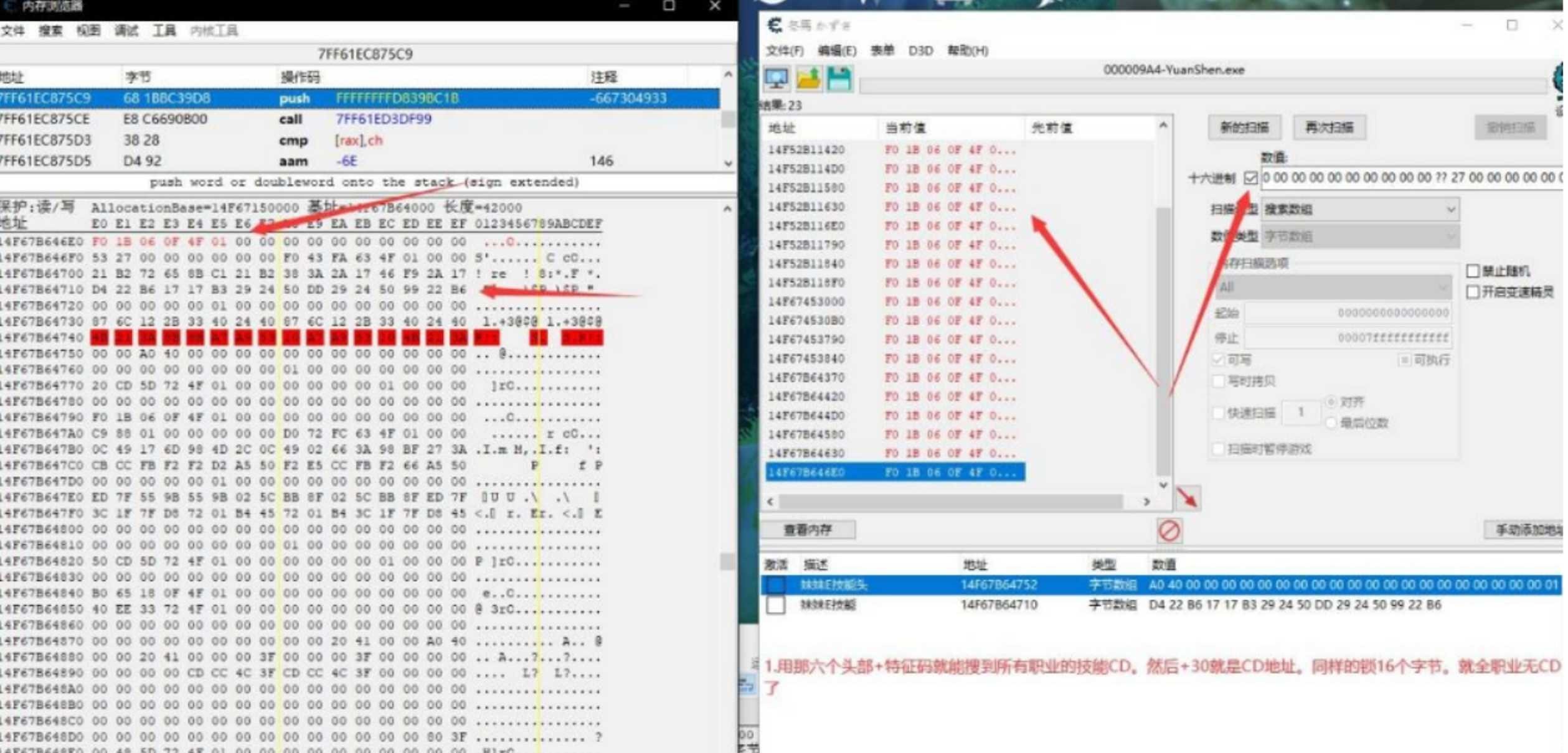Open 文件 menu in memory viewer window

click(12, 30)
